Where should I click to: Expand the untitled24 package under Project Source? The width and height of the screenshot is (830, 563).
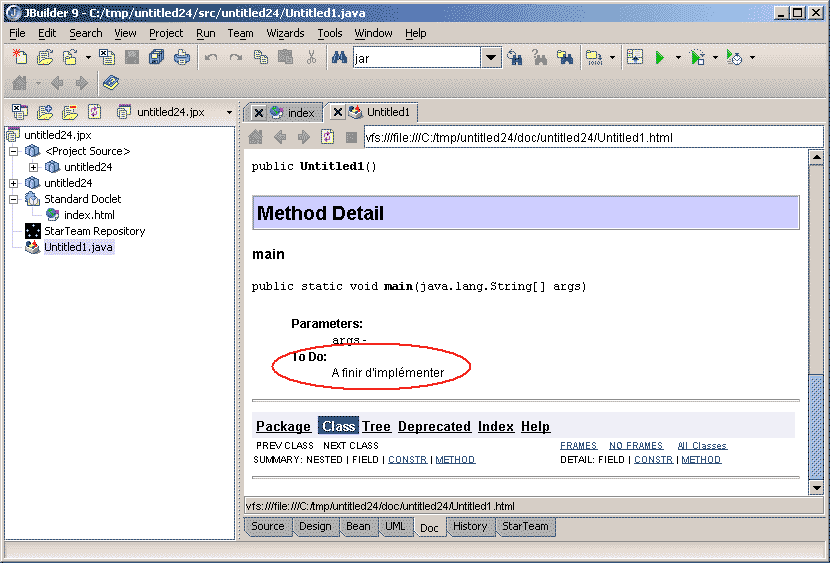(x=33, y=167)
